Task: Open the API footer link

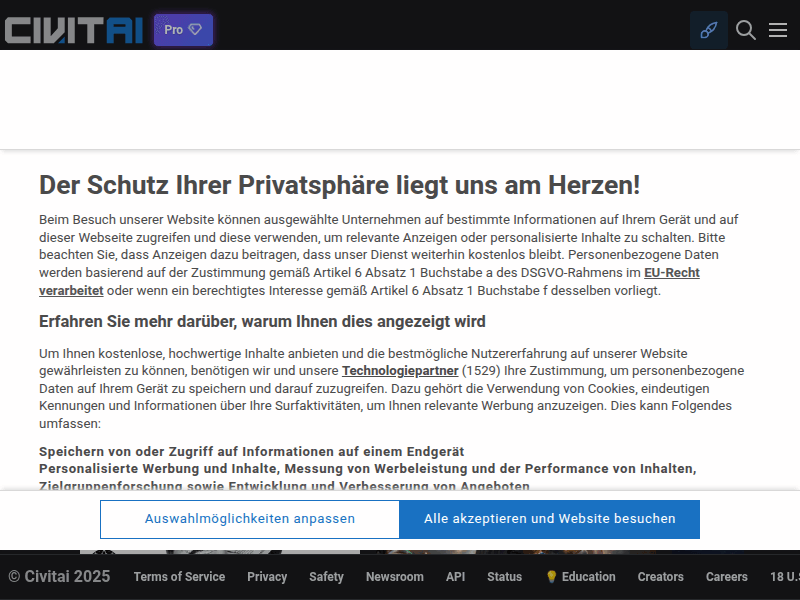Action: click(x=455, y=576)
